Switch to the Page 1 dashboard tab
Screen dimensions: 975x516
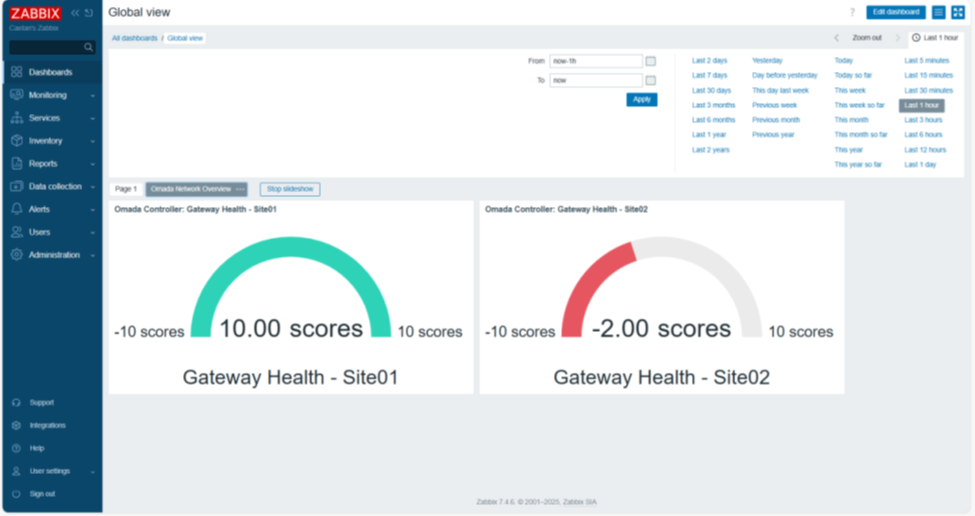click(x=126, y=189)
